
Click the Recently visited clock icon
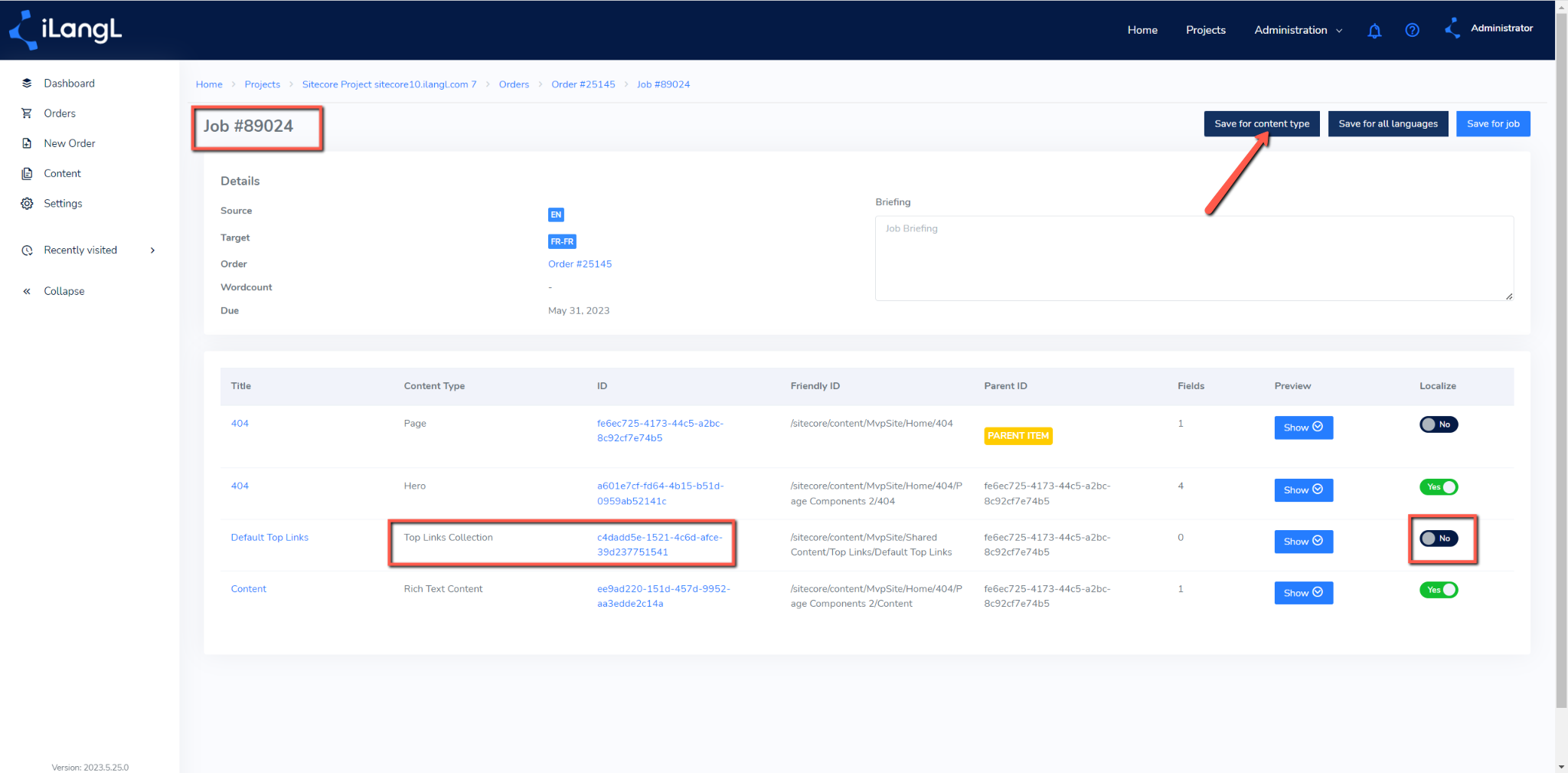pos(27,251)
